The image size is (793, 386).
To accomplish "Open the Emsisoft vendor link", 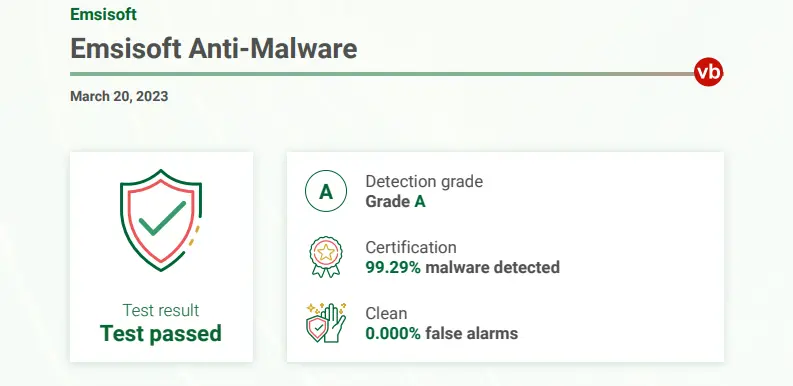I will [103, 14].
